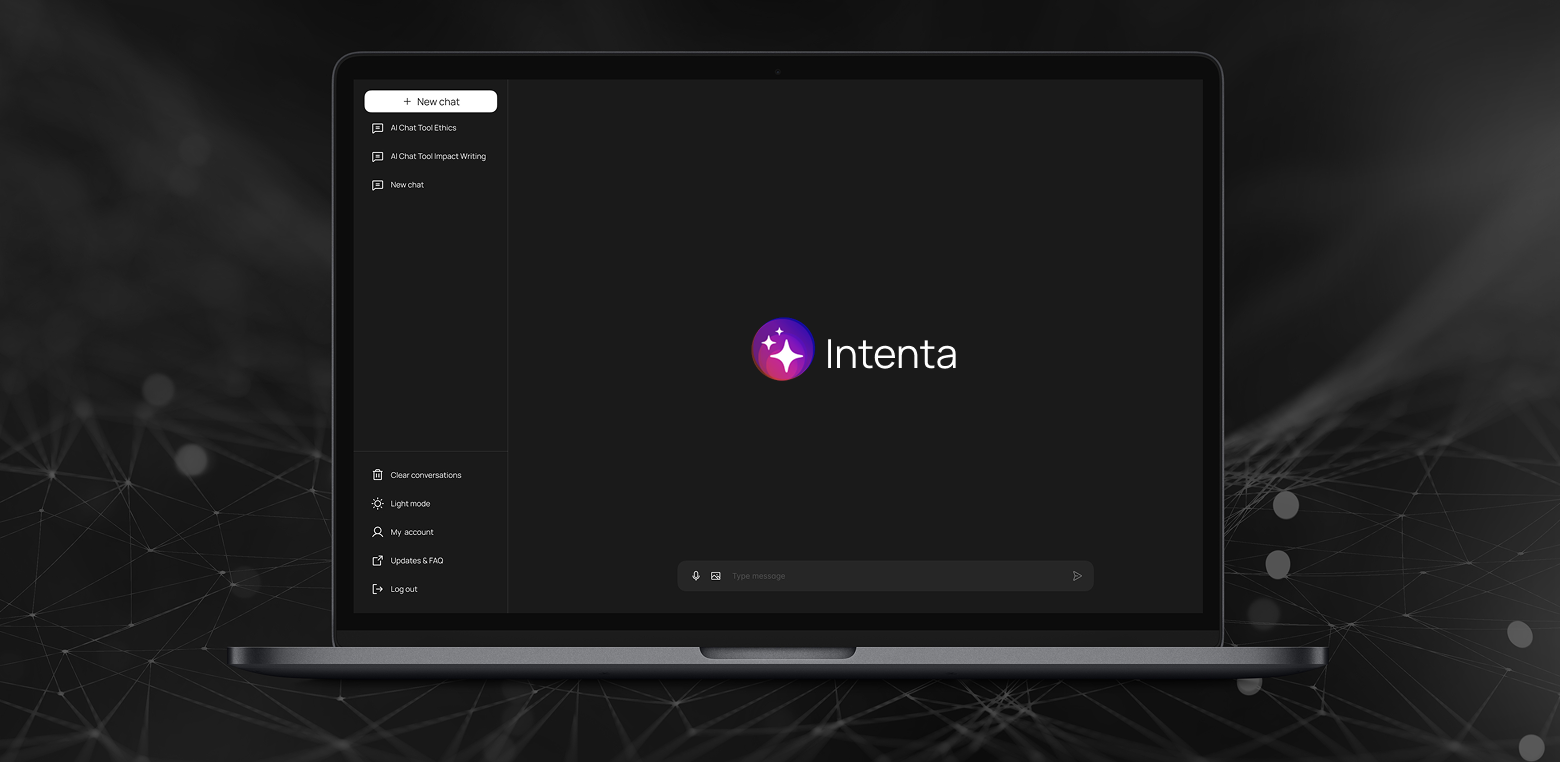Click the sun icon for Light mode

click(x=377, y=504)
